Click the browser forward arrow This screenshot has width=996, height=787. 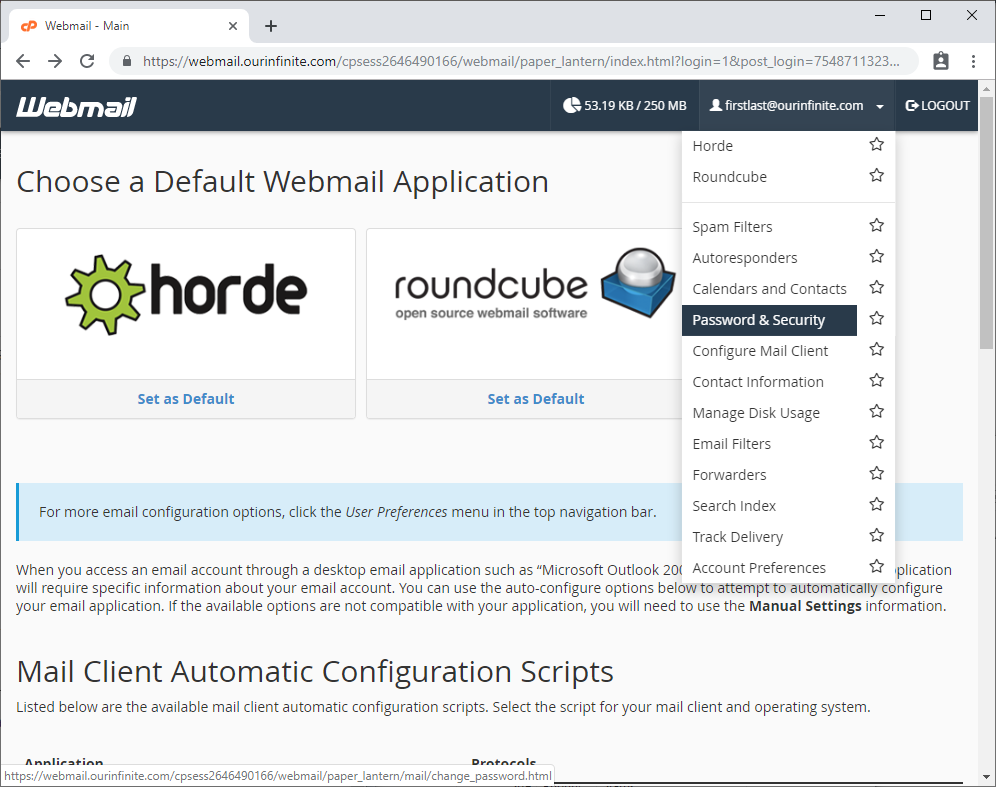click(55, 61)
